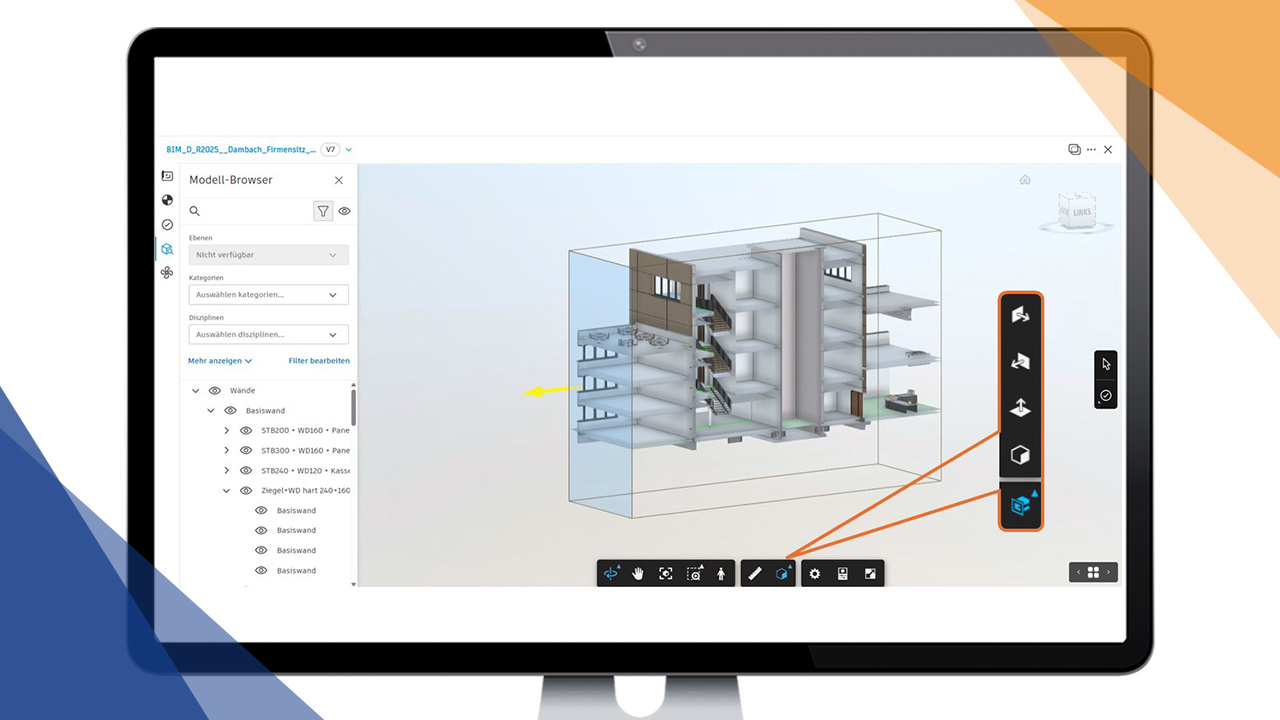The width and height of the screenshot is (1280, 720).
Task: Open the Disziplinen dropdown
Action: coord(268,335)
